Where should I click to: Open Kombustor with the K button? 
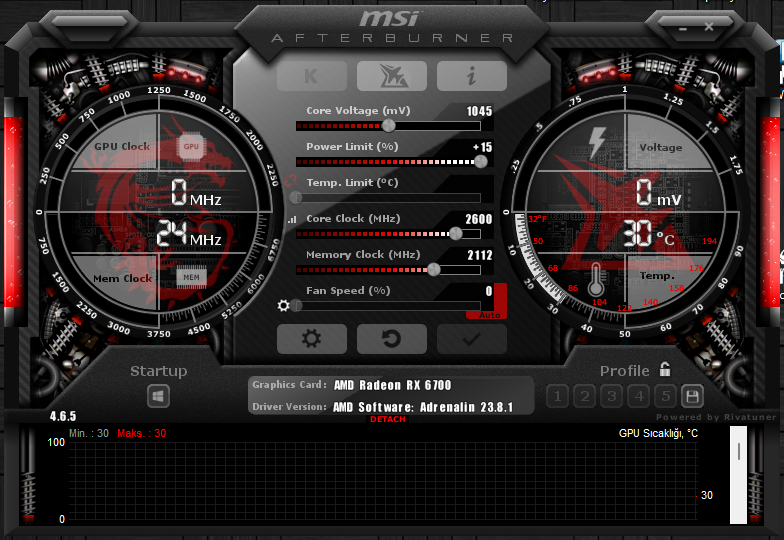(312, 76)
